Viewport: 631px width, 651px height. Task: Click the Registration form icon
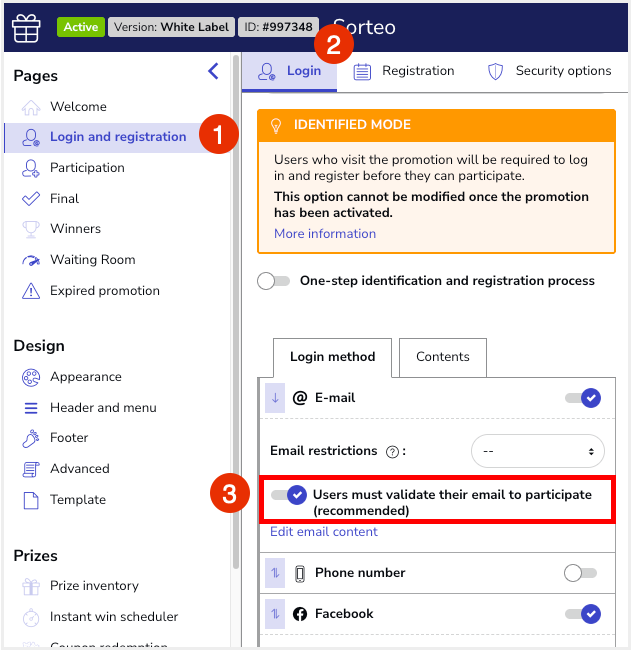362,71
